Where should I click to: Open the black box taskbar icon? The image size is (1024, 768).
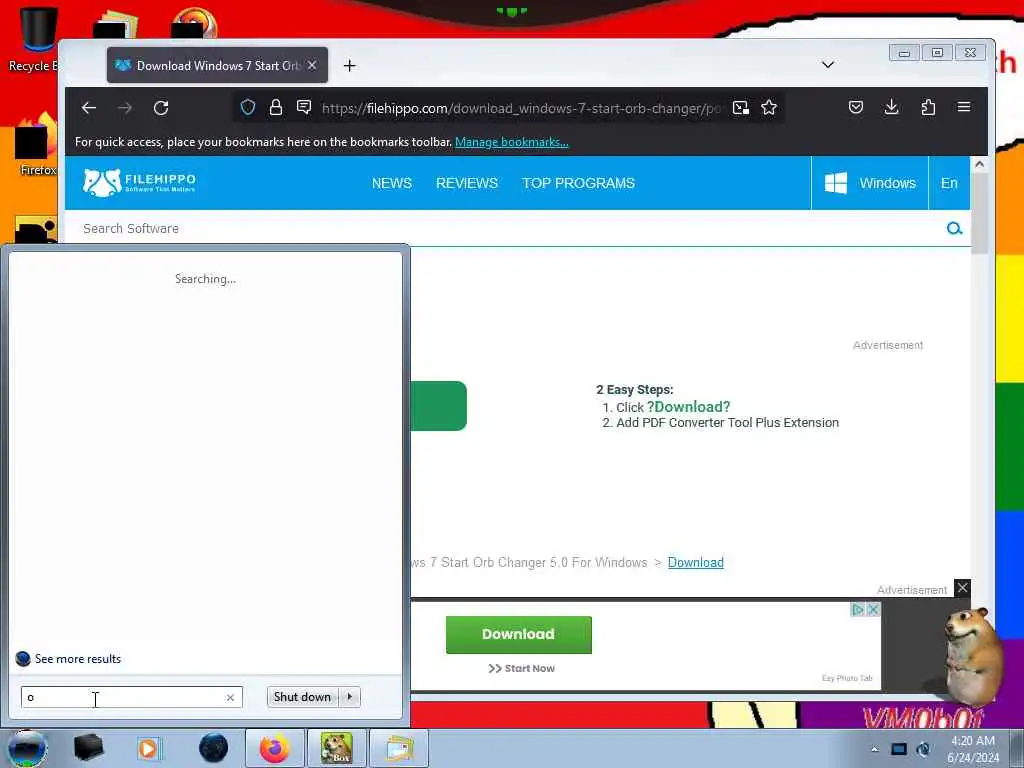88,748
